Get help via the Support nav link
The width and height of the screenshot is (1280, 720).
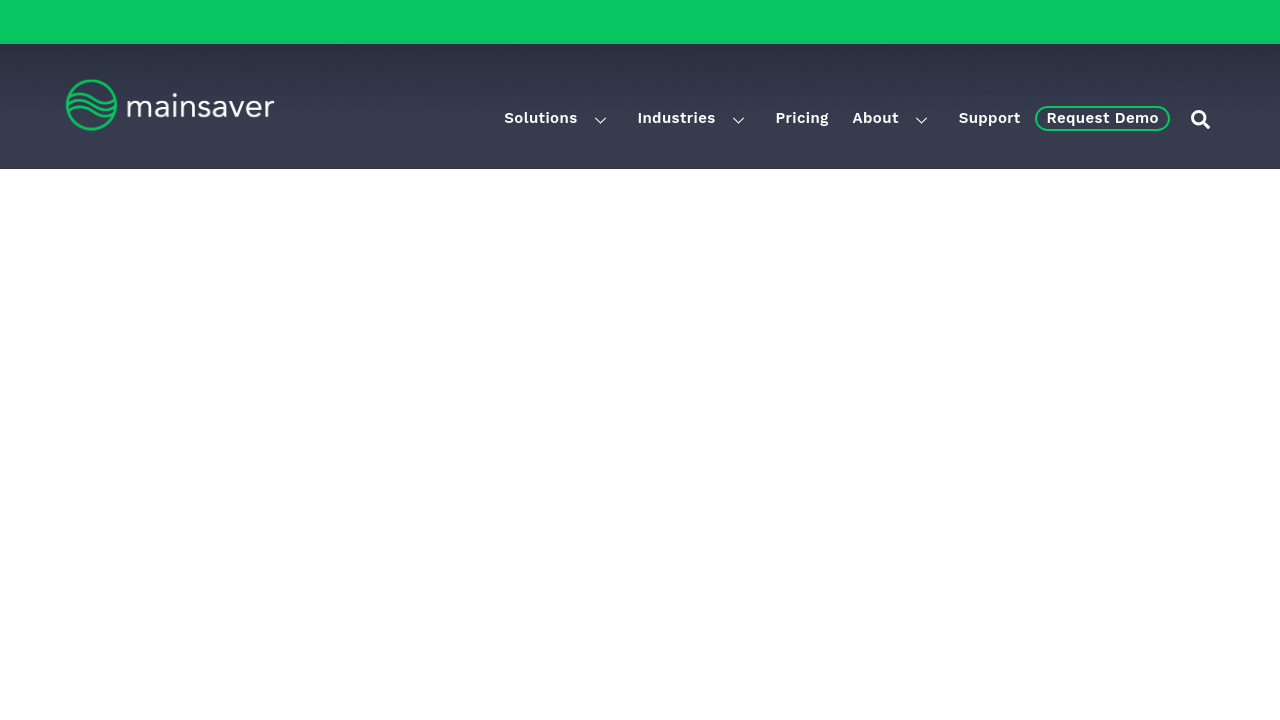(x=989, y=118)
